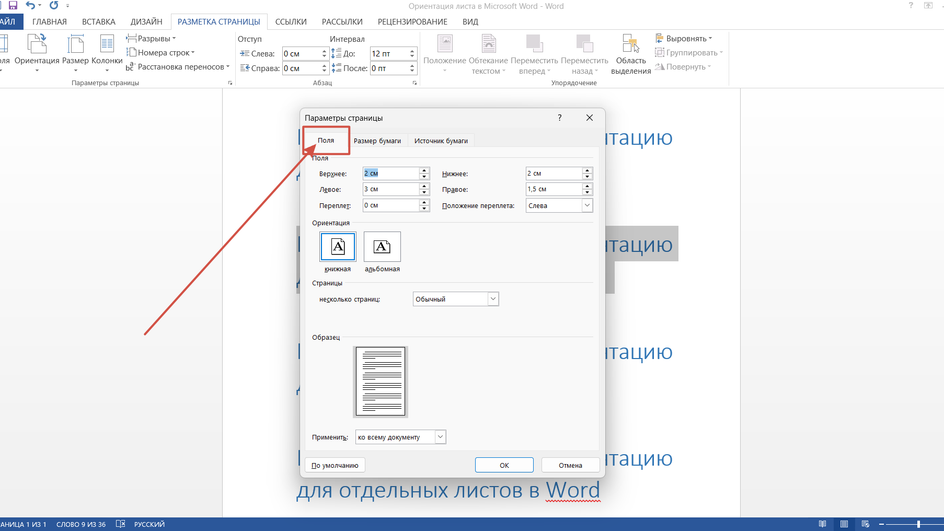Open the Orientation (Ориентация) ribbon button
Image resolution: width=944 pixels, height=531 pixels.
click(37, 52)
